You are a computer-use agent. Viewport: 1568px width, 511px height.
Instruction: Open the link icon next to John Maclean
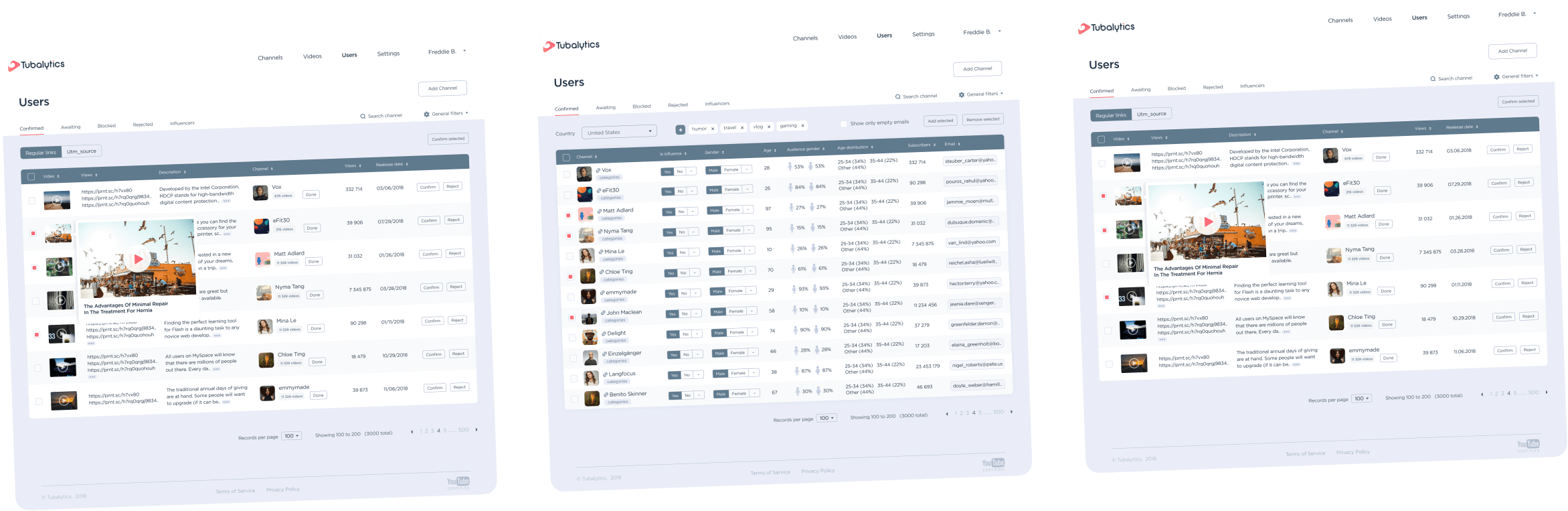coord(604,313)
